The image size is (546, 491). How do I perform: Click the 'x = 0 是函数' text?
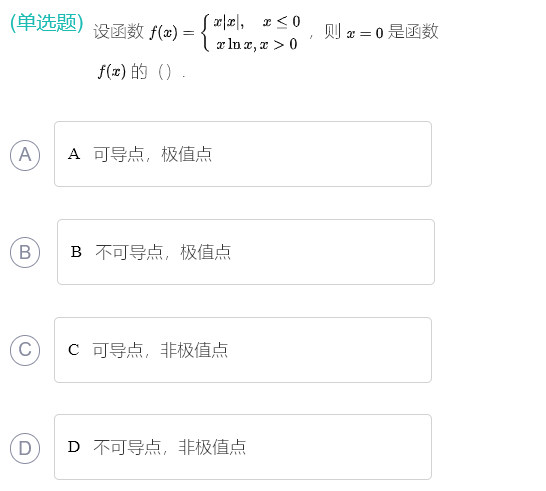(x=392, y=32)
